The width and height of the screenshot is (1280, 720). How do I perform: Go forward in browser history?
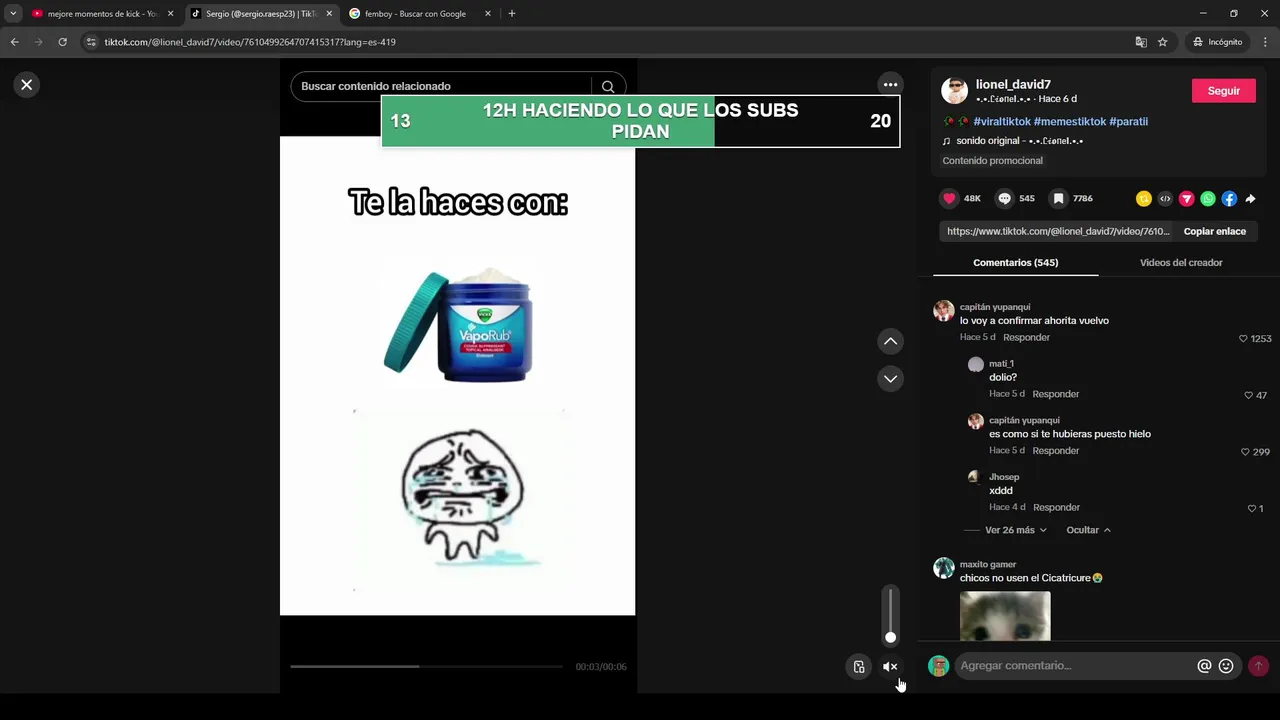coord(38,42)
